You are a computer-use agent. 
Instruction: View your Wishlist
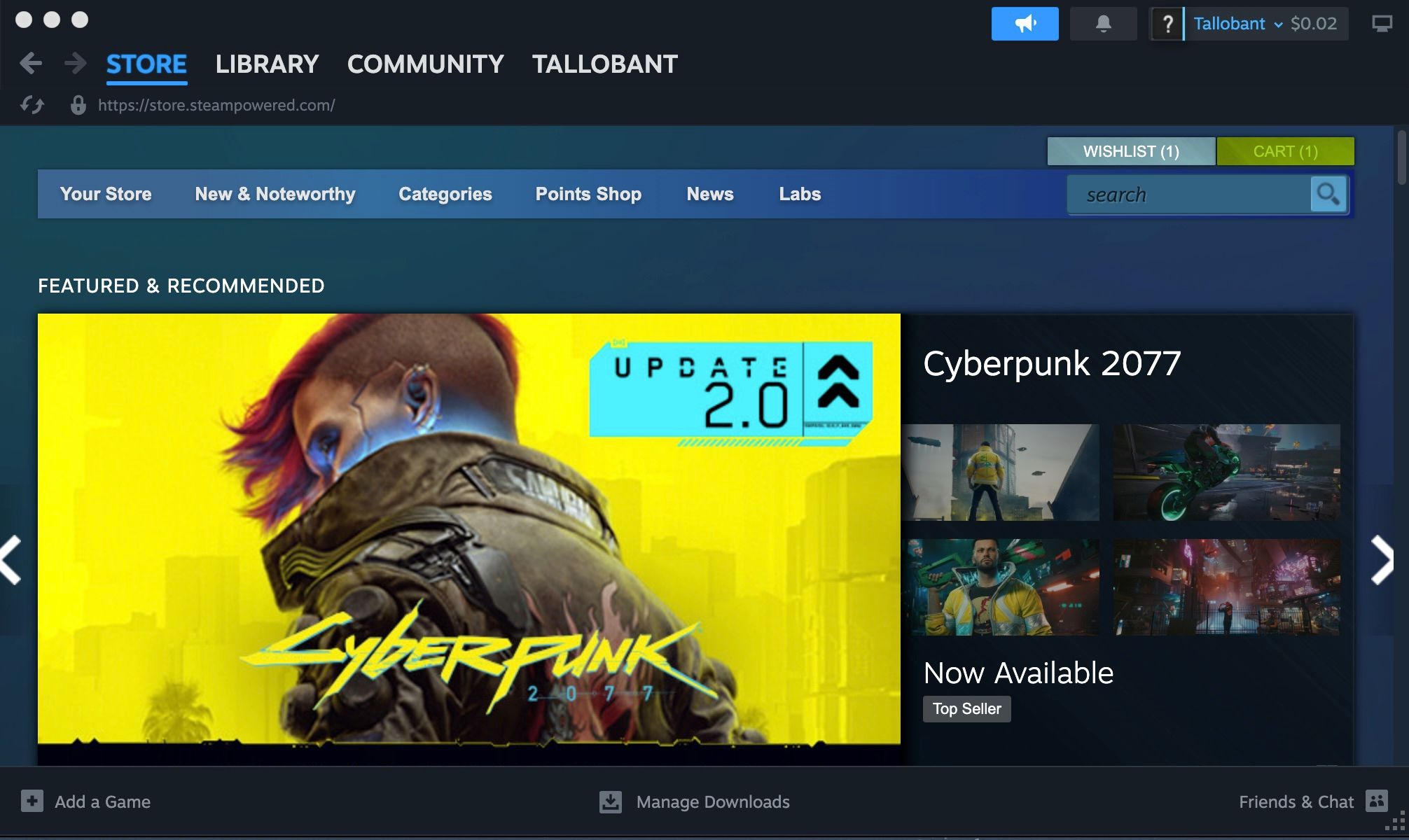click(1130, 150)
